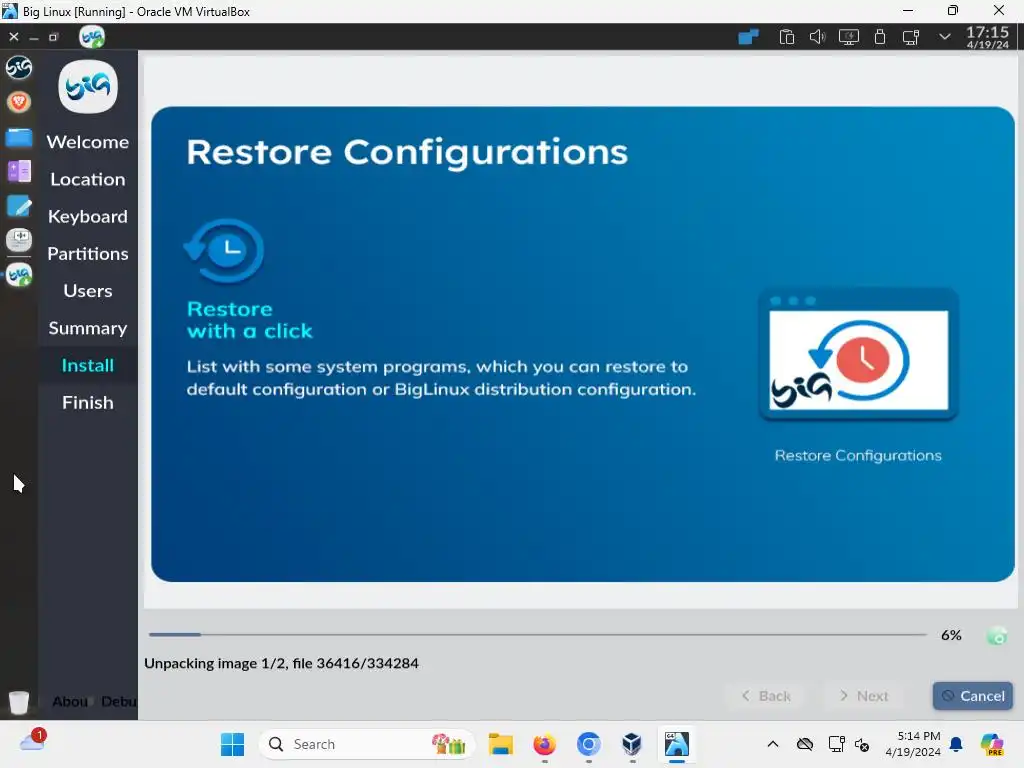
Task: Open Chromium browser from Windows taskbar
Action: tap(588, 744)
